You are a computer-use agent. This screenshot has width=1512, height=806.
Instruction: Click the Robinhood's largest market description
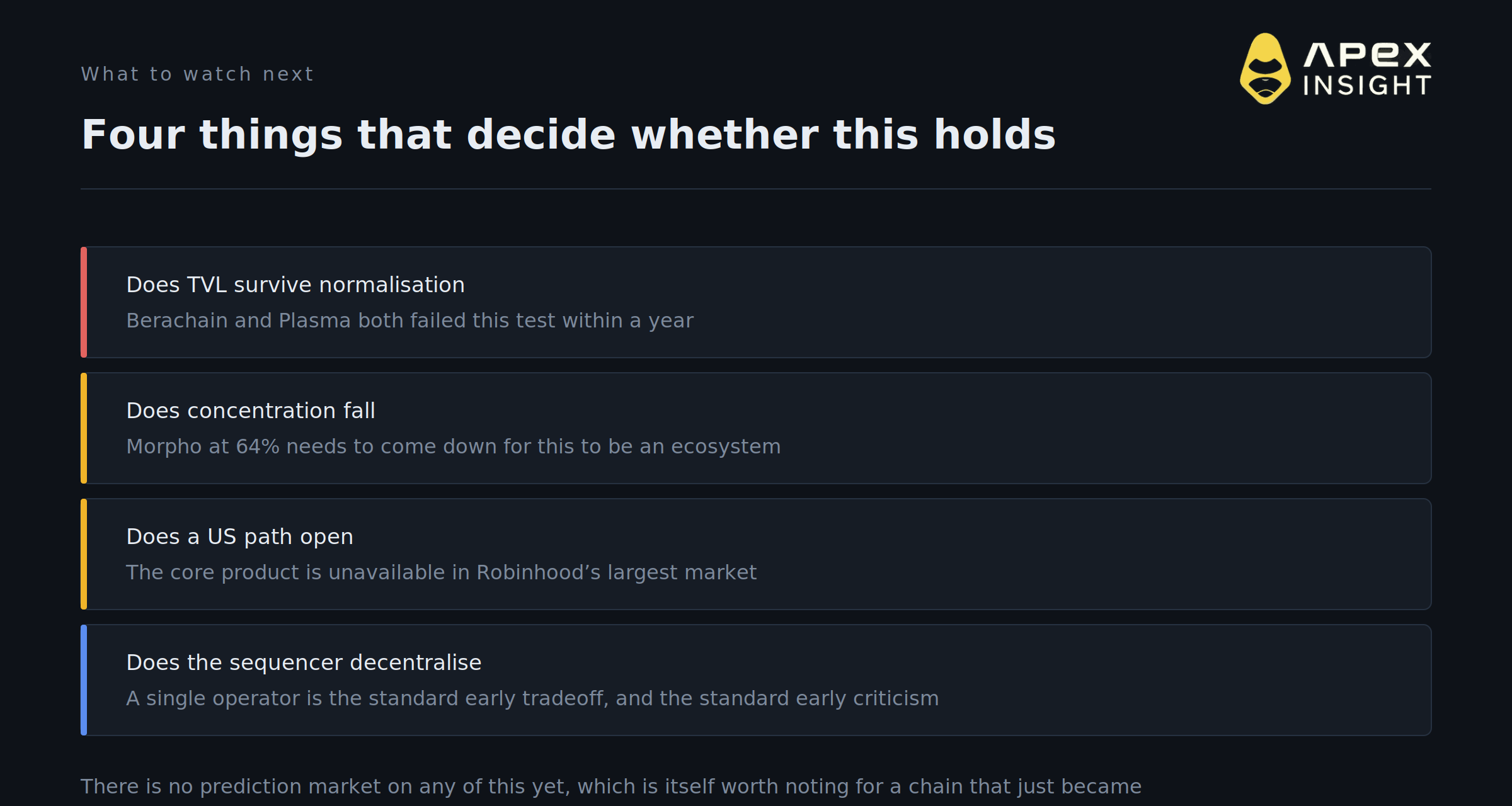coord(441,572)
